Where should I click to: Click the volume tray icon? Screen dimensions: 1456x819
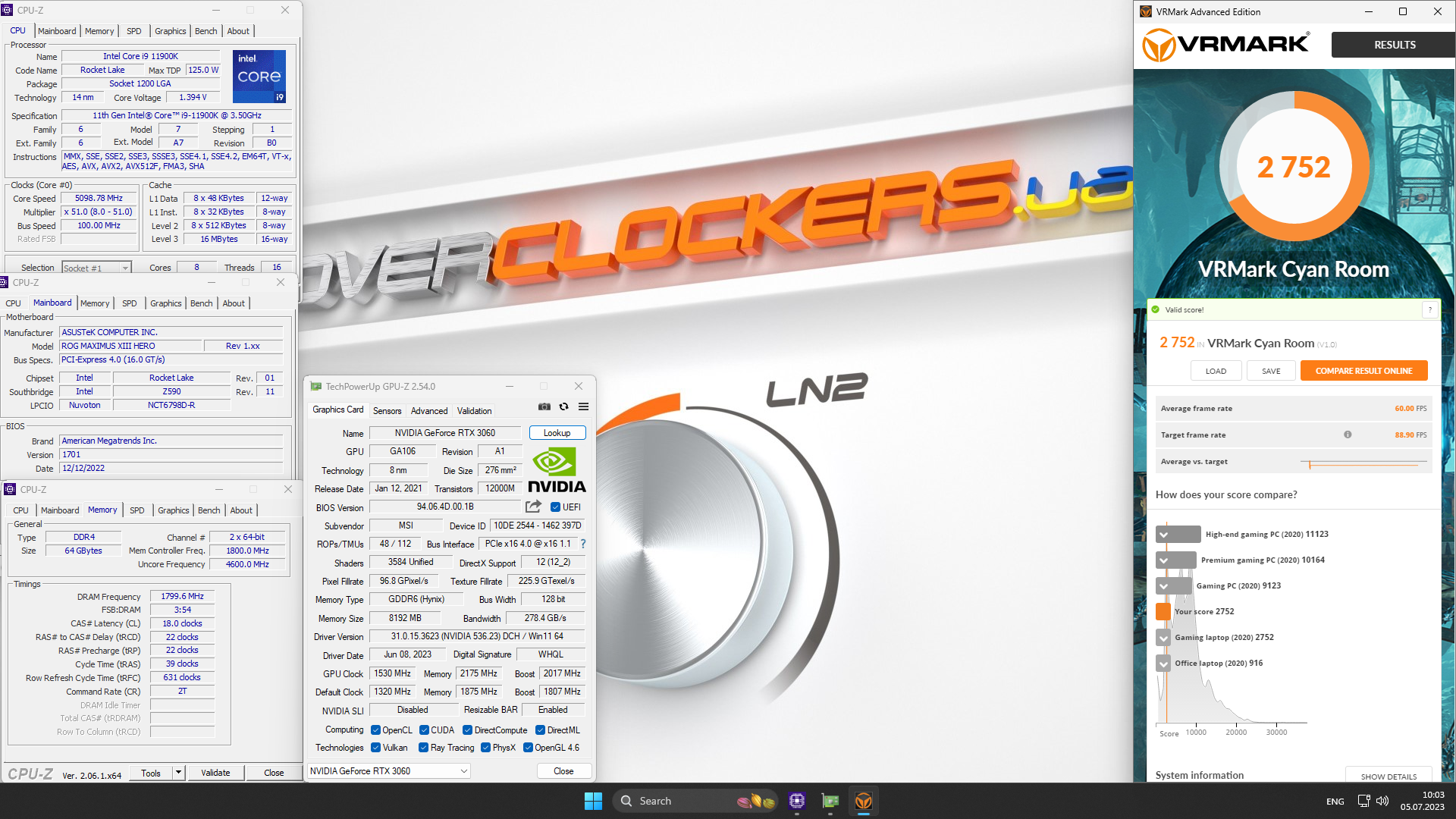pos(1382,801)
